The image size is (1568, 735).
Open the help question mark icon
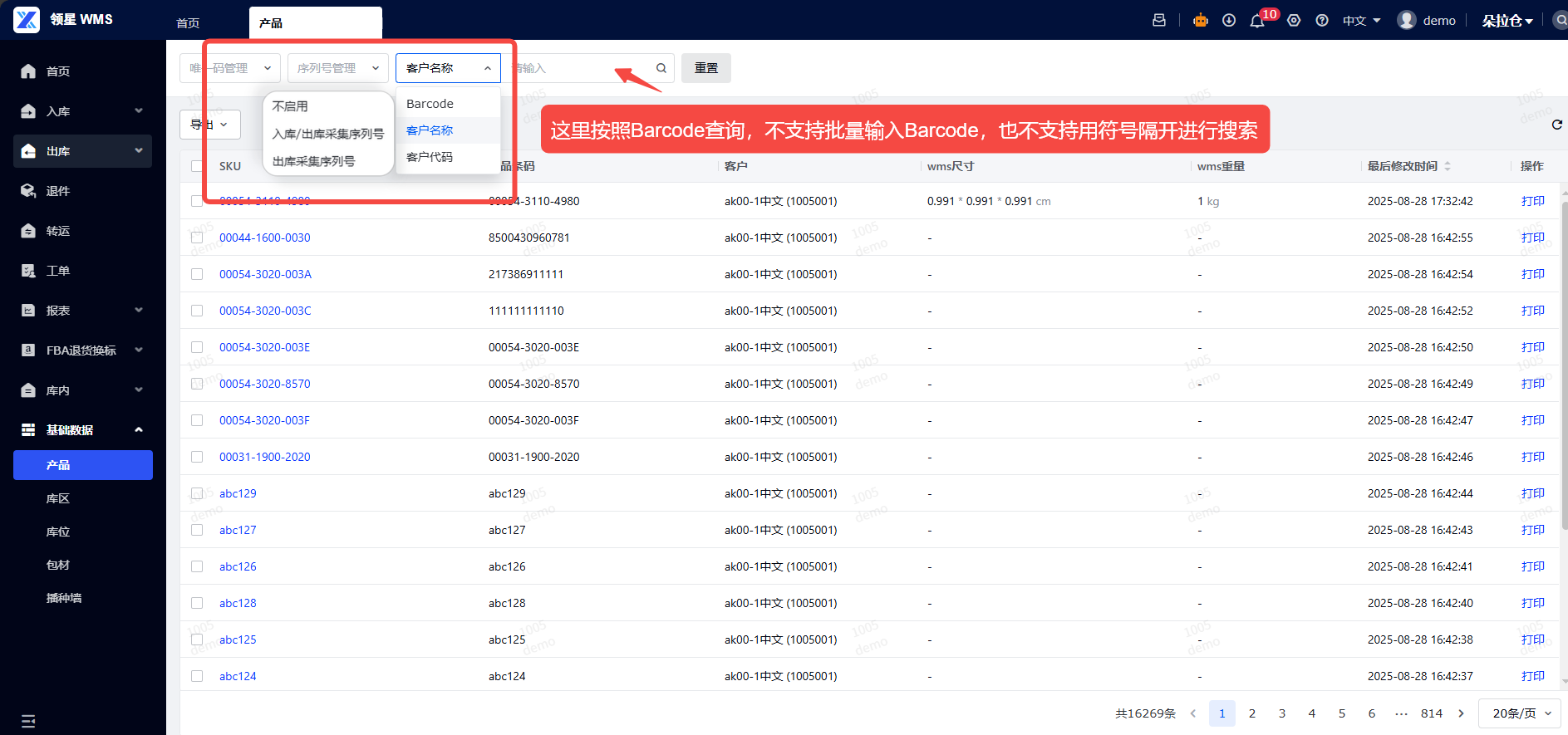click(1322, 20)
